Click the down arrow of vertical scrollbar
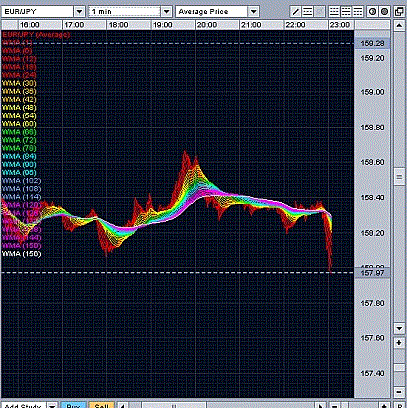Screen dimensions: 410x408 (399, 328)
